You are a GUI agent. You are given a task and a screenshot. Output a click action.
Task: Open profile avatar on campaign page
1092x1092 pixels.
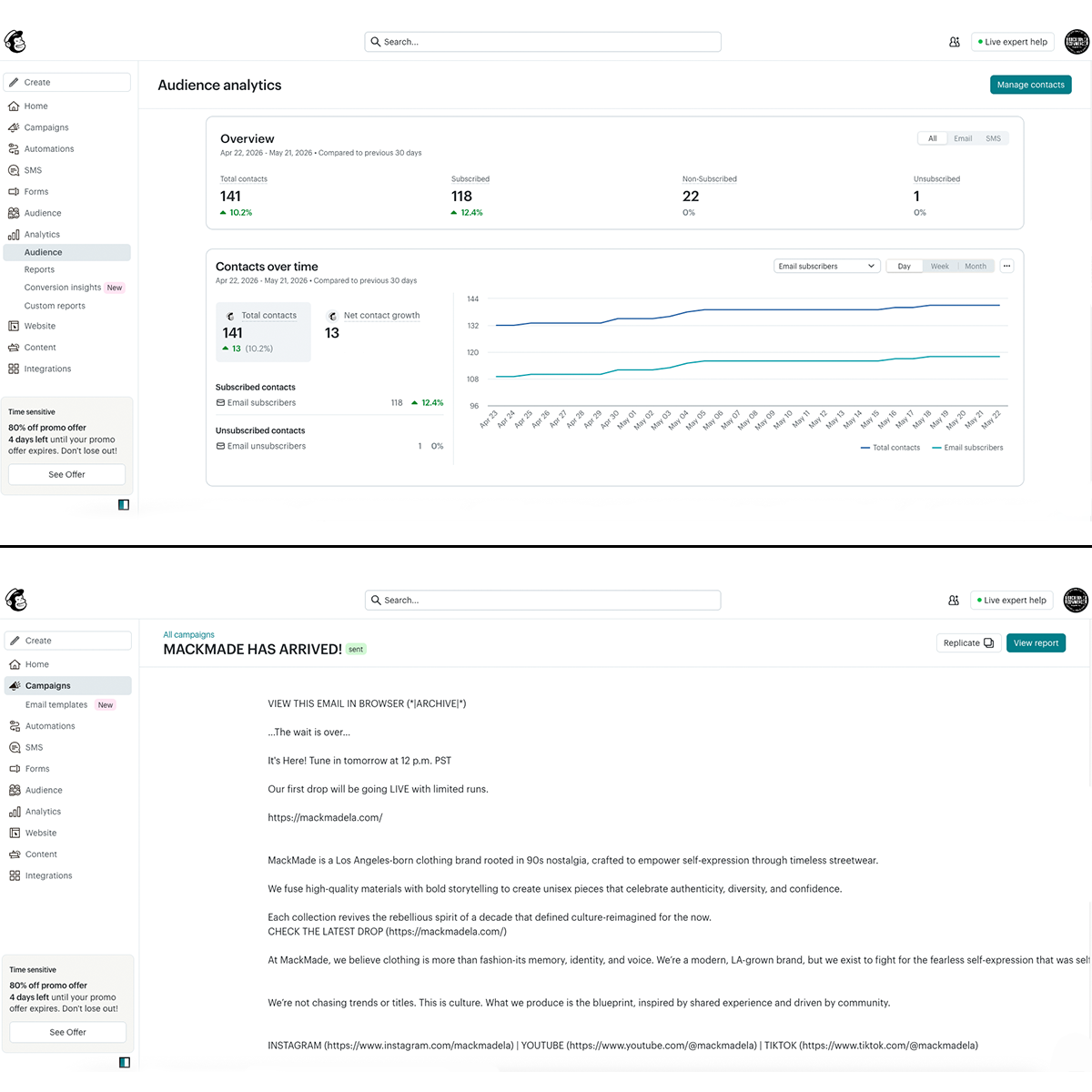[x=1077, y=600]
